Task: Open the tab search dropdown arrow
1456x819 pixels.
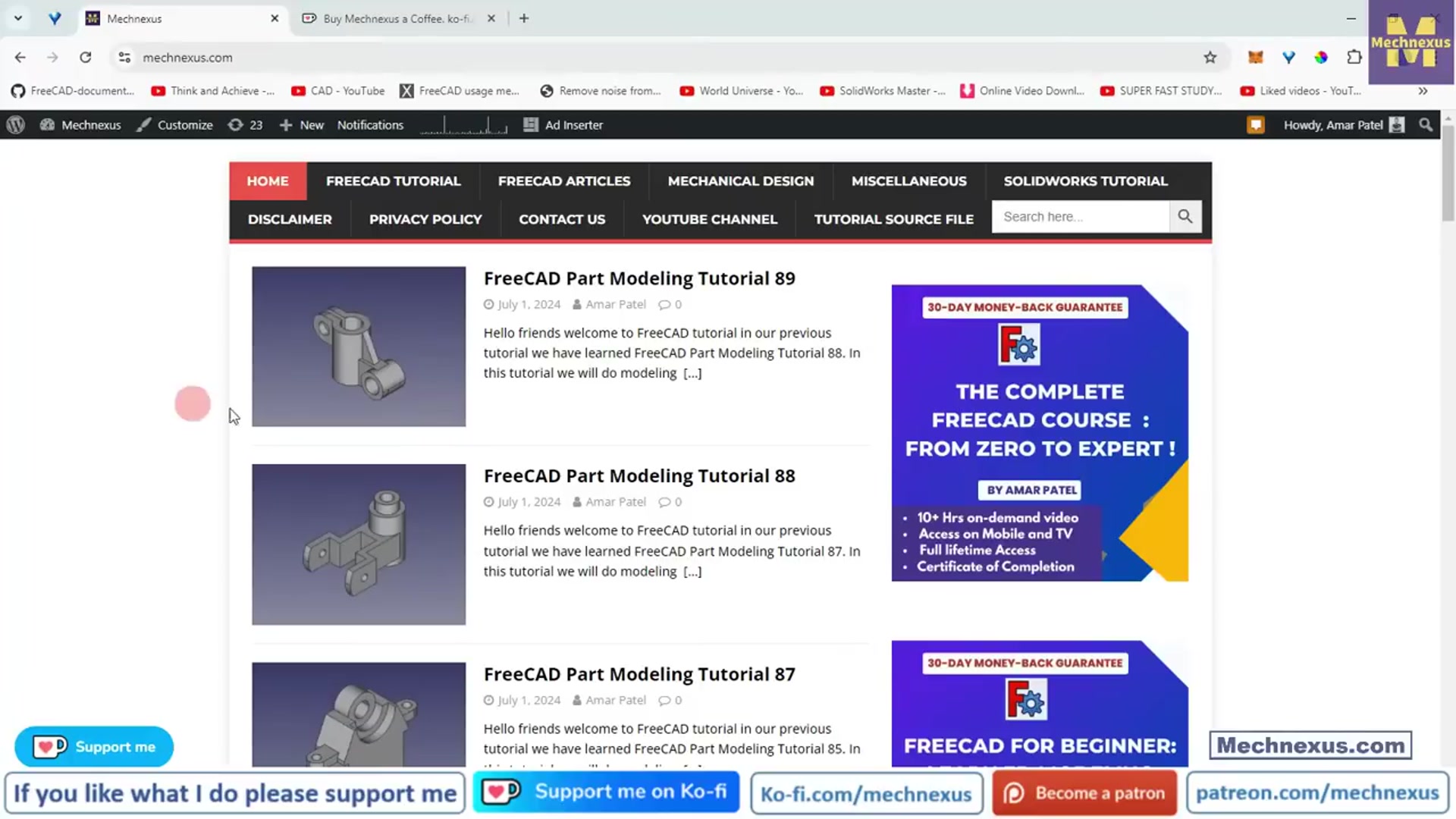Action: (x=18, y=18)
